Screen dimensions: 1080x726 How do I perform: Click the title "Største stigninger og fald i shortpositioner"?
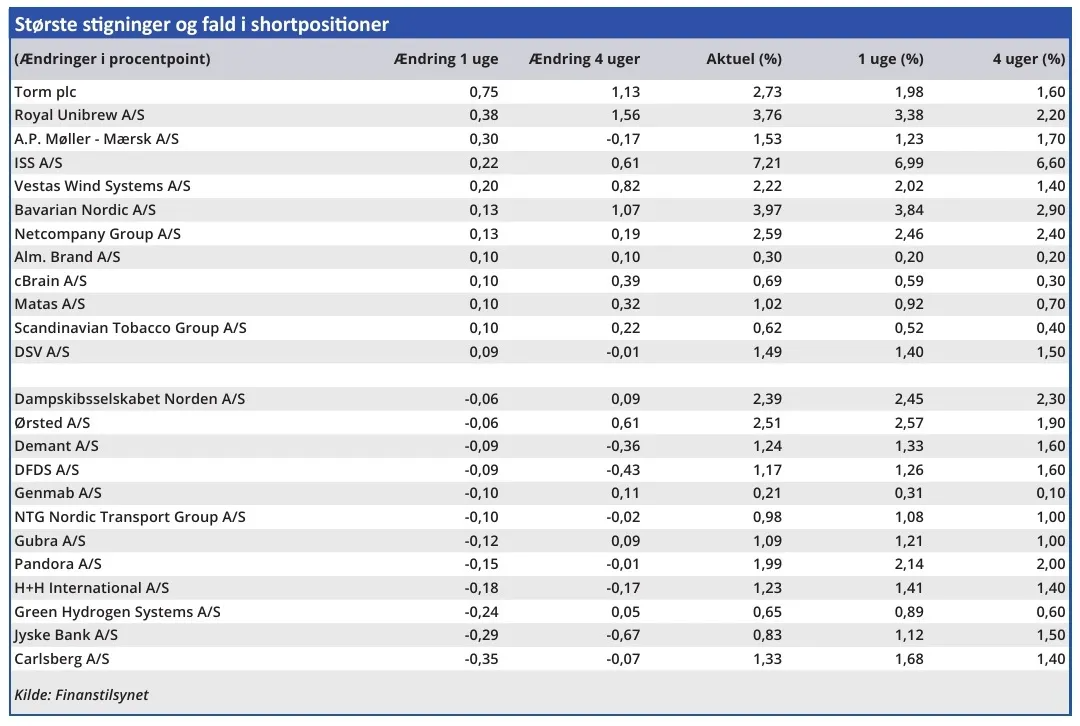201,24
